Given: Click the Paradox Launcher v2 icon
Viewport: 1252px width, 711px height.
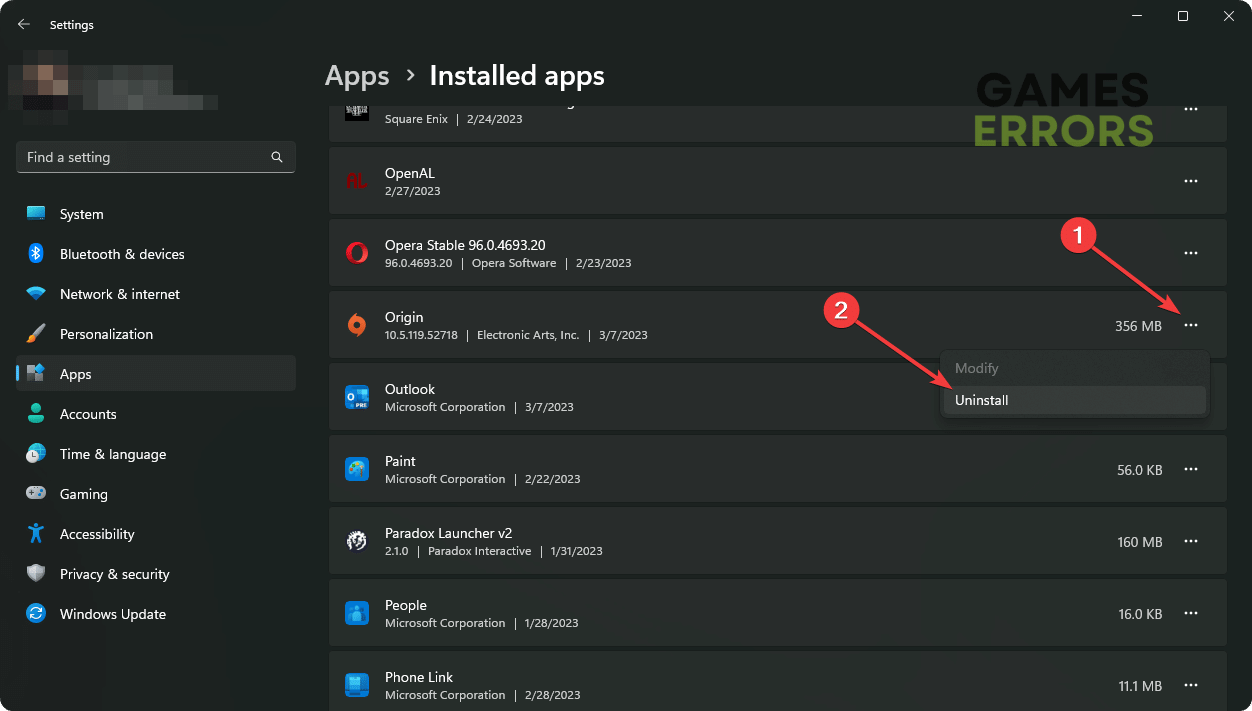Looking at the screenshot, I should (x=357, y=541).
